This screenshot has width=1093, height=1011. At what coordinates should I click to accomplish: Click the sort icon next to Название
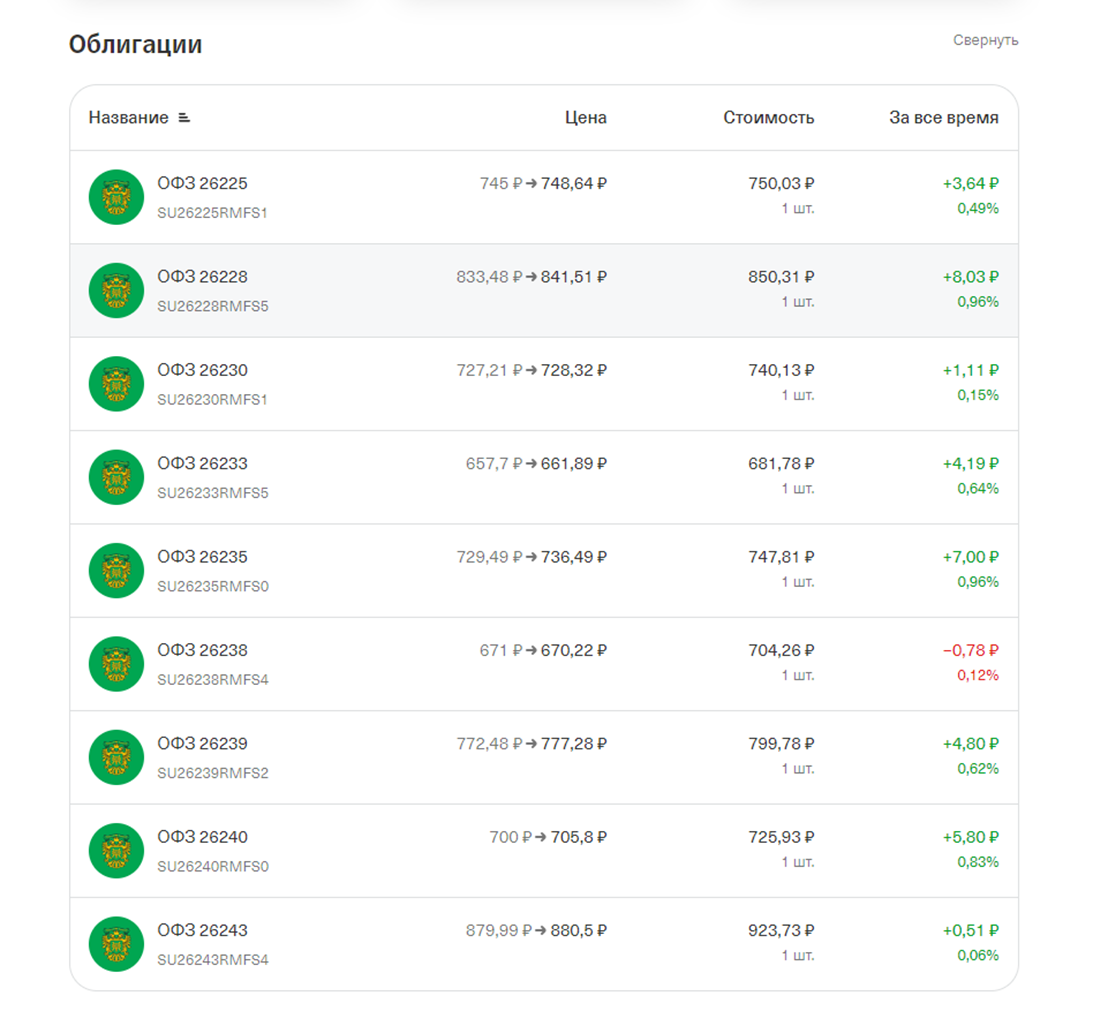pos(184,118)
